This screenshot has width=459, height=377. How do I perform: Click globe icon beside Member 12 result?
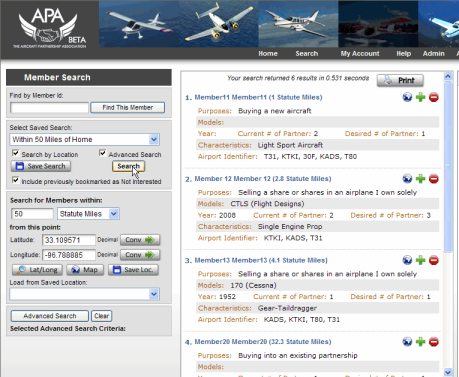click(x=407, y=179)
